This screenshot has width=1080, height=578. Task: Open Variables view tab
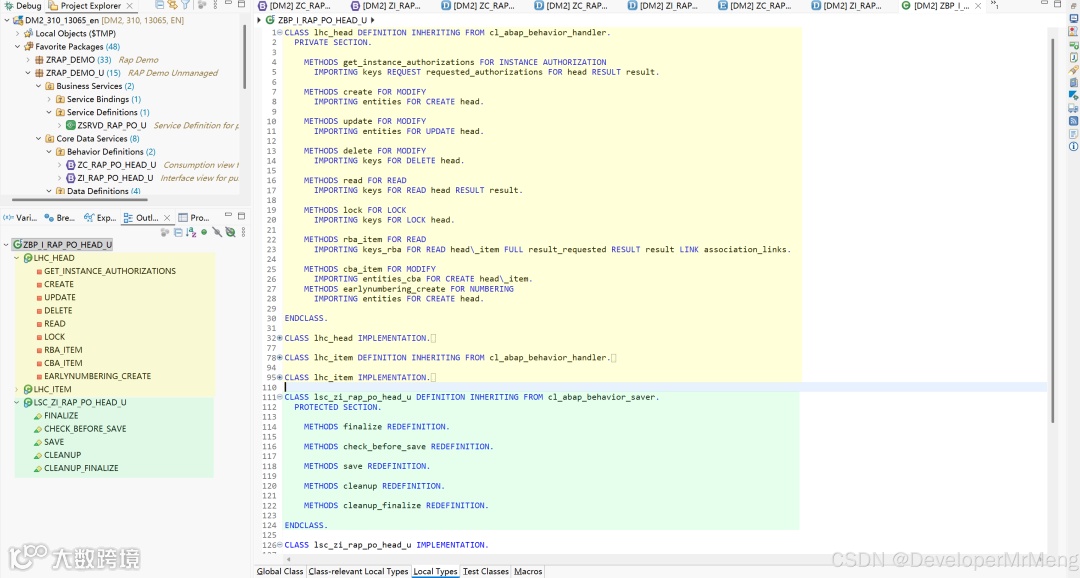click(20, 218)
